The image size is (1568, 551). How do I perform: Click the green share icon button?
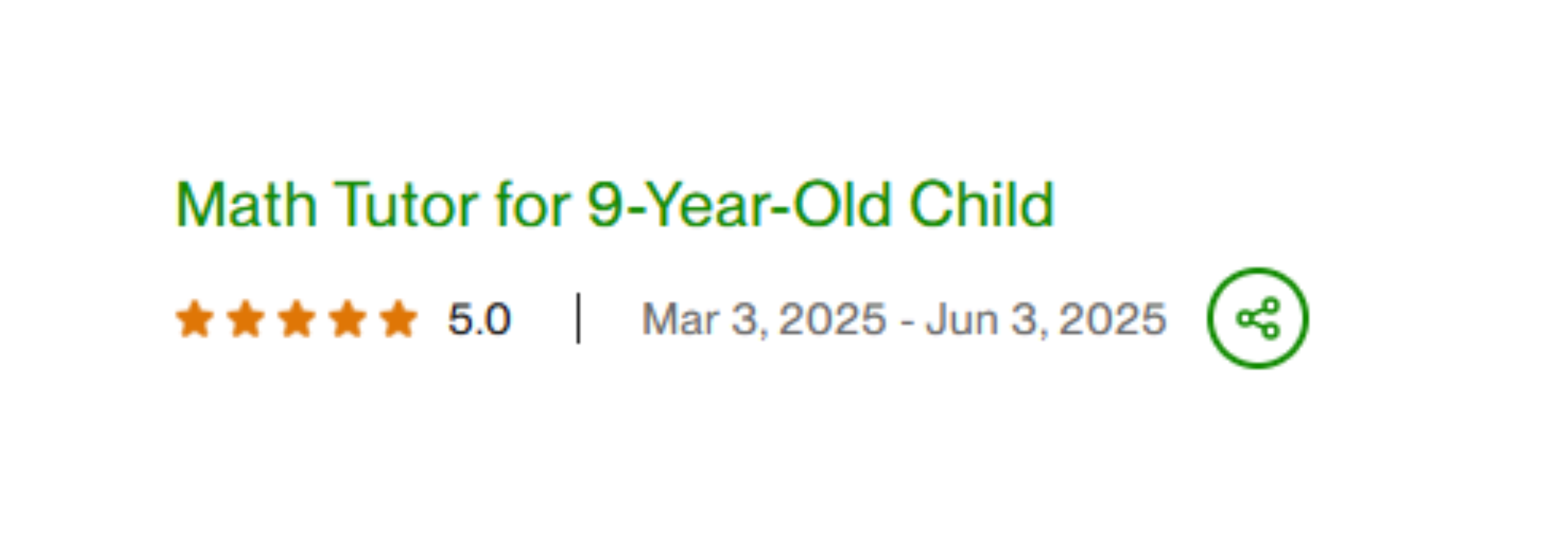1257,318
